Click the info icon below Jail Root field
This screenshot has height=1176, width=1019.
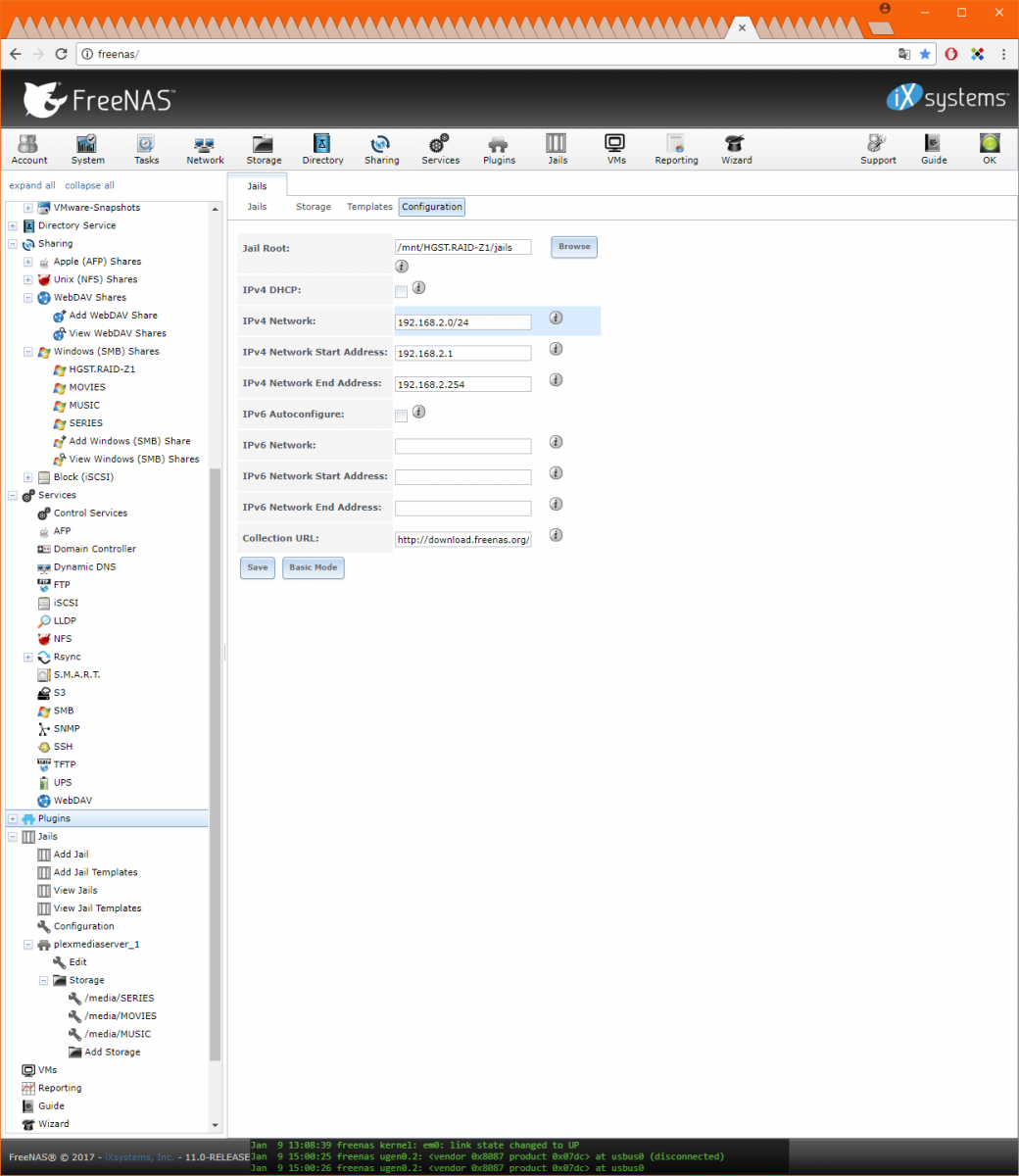402,267
